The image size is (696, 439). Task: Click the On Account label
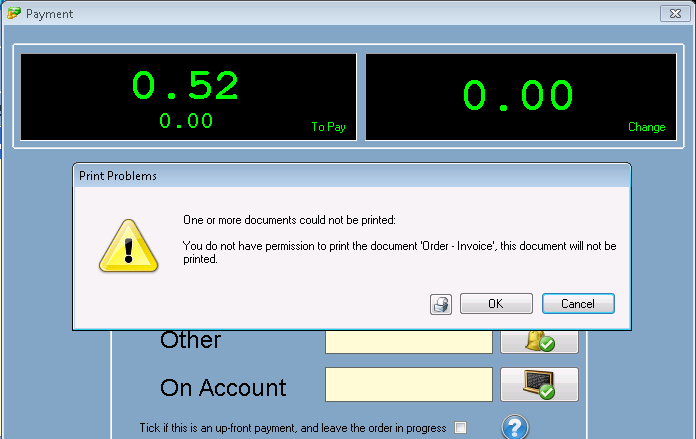[223, 387]
